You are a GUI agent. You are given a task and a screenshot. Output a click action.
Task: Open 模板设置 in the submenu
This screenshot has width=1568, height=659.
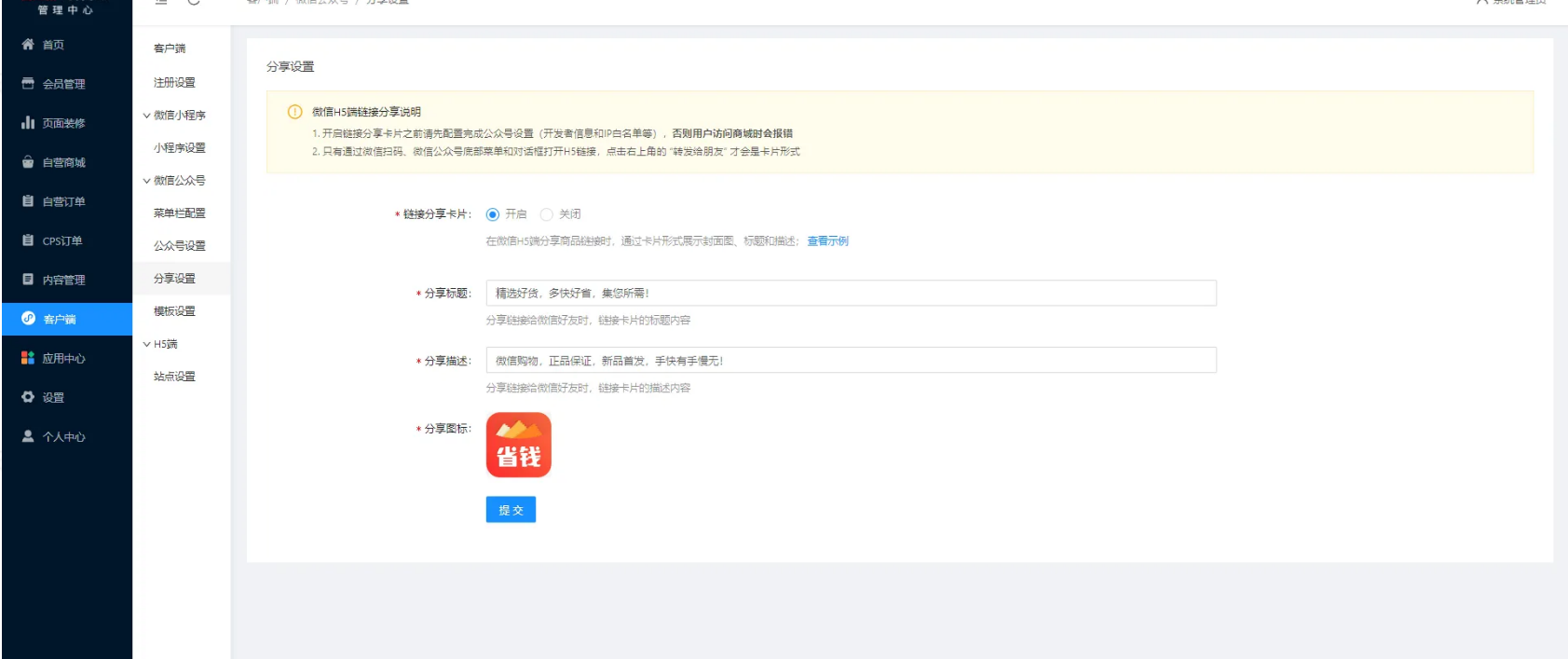click(174, 310)
